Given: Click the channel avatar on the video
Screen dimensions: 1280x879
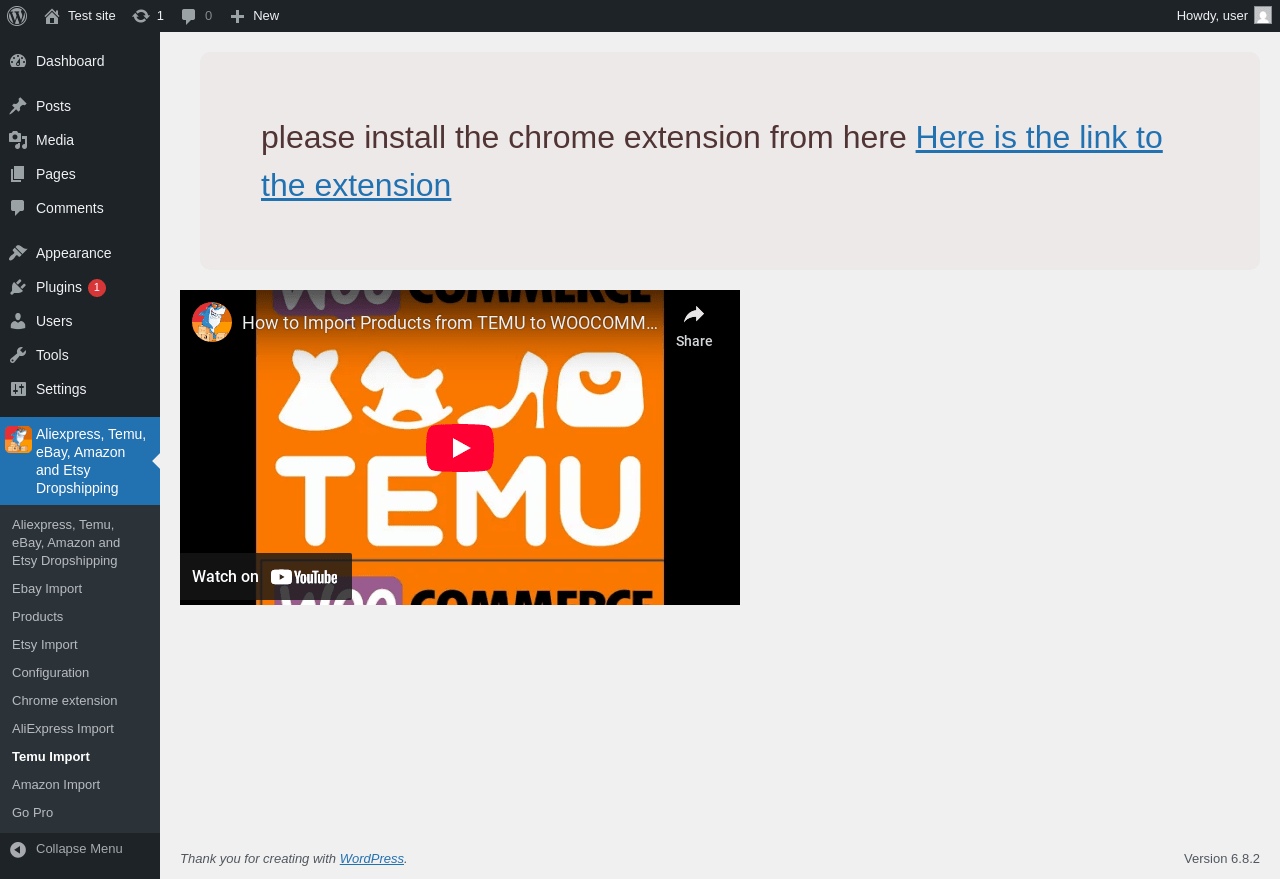Looking at the screenshot, I should [212, 322].
